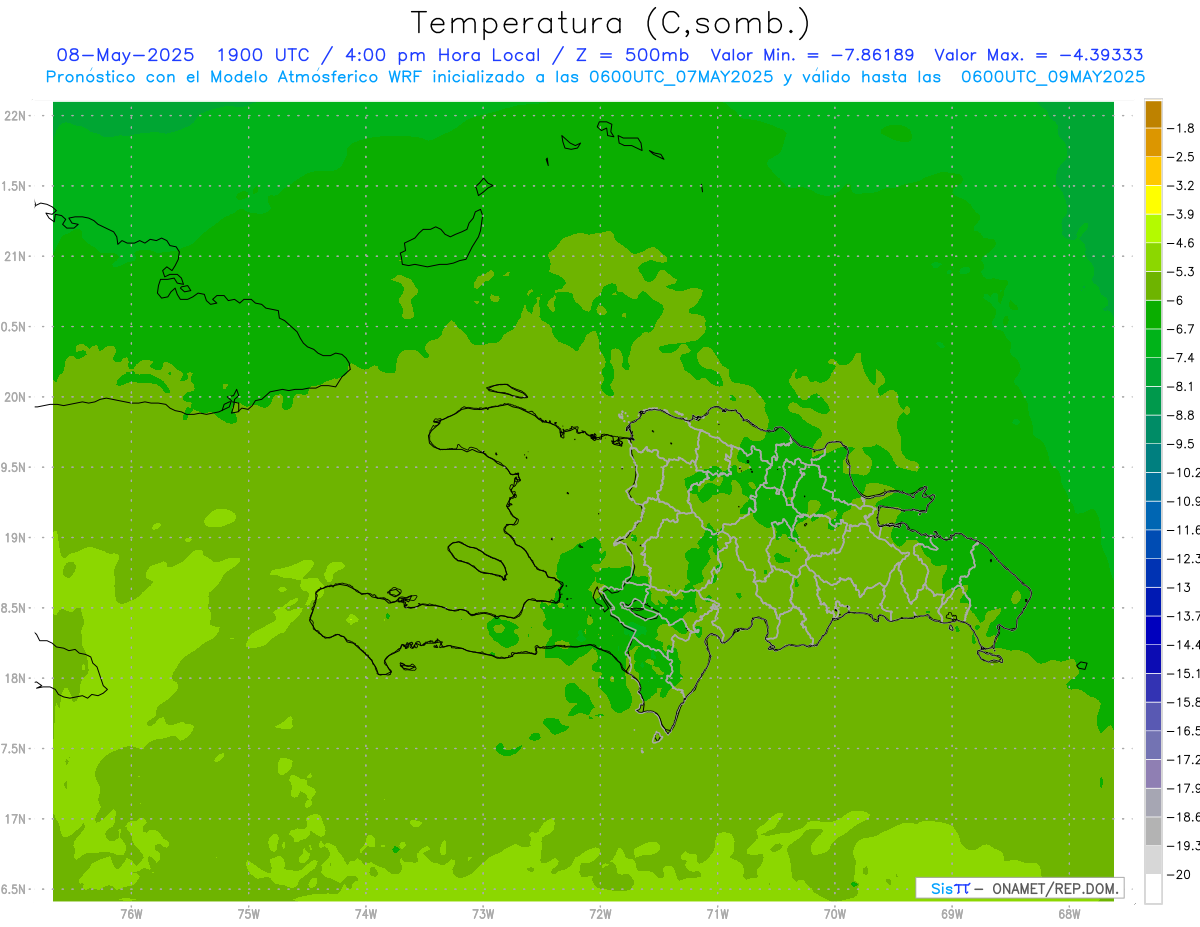Click the '21N' latitude label
The width and height of the screenshot is (1200, 927).
[15, 256]
